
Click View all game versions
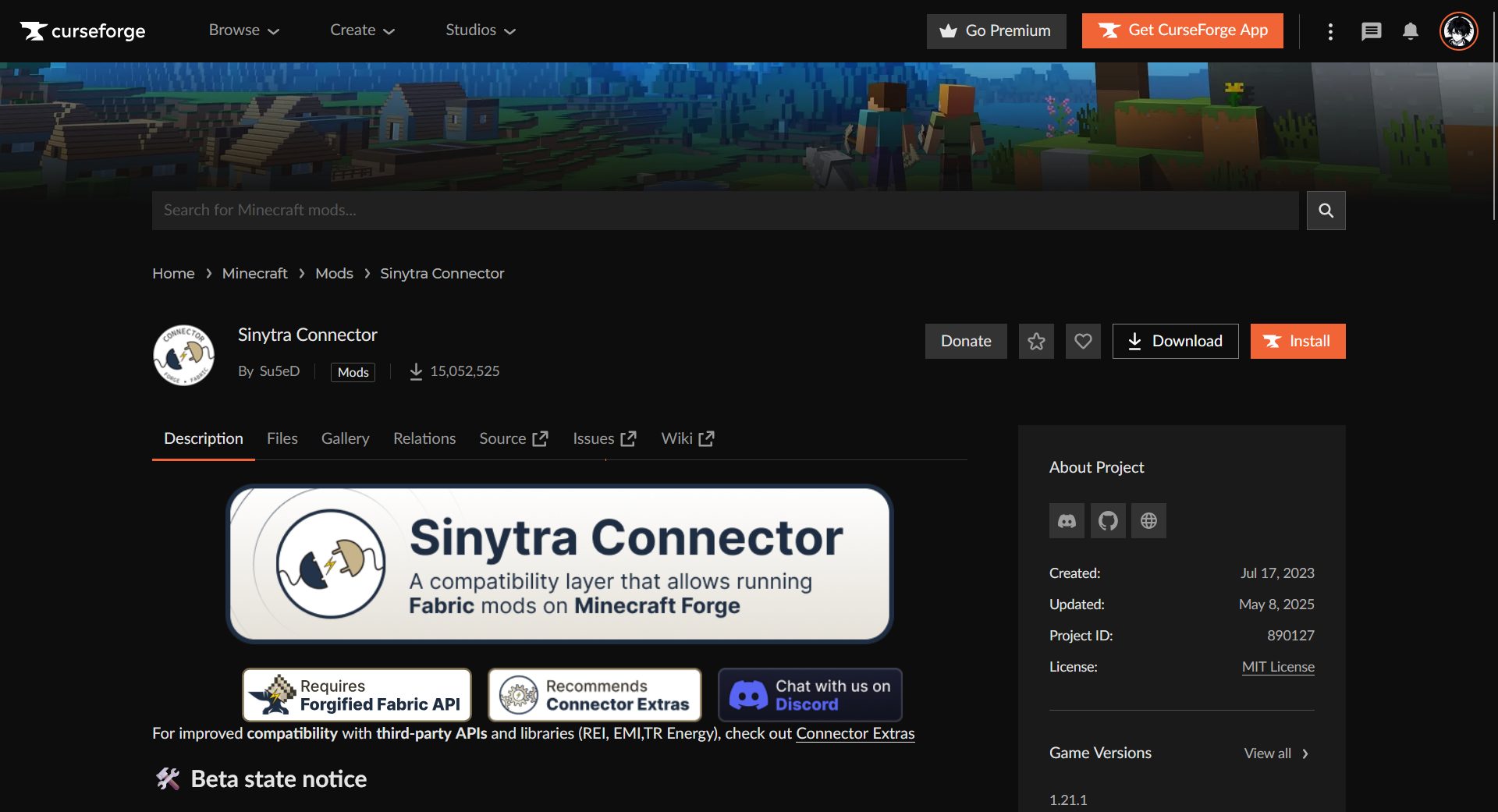1276,753
